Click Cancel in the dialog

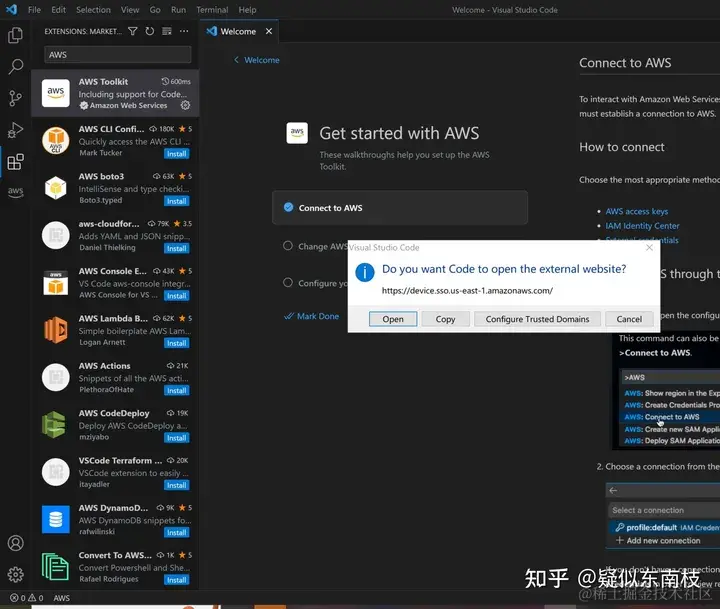629,319
